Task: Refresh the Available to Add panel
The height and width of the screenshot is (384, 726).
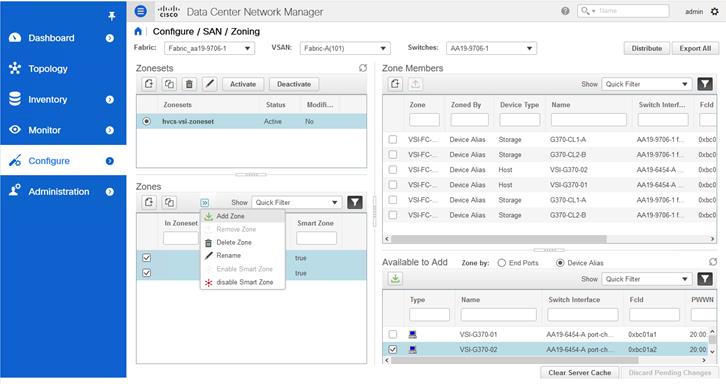Action: [x=713, y=262]
